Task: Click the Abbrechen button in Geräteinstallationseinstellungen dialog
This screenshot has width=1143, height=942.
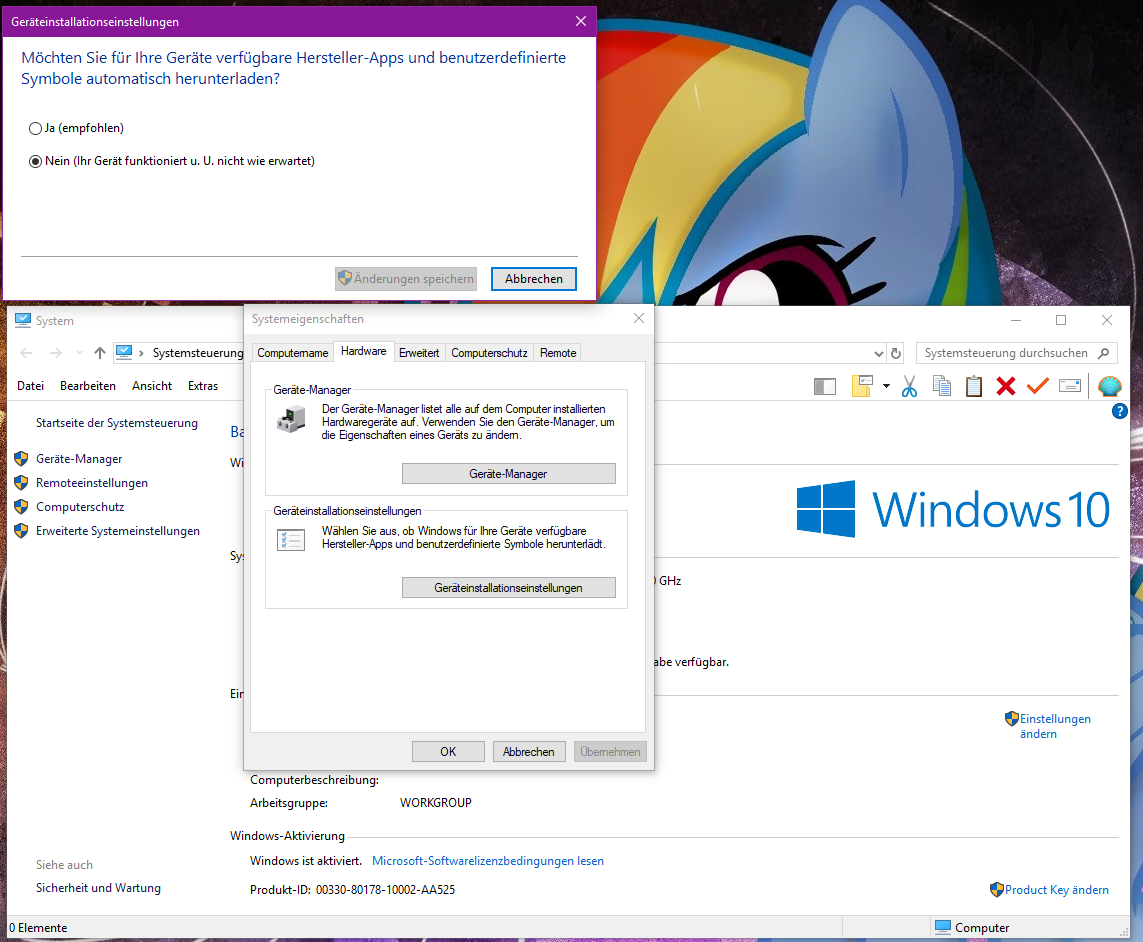Action: (534, 279)
